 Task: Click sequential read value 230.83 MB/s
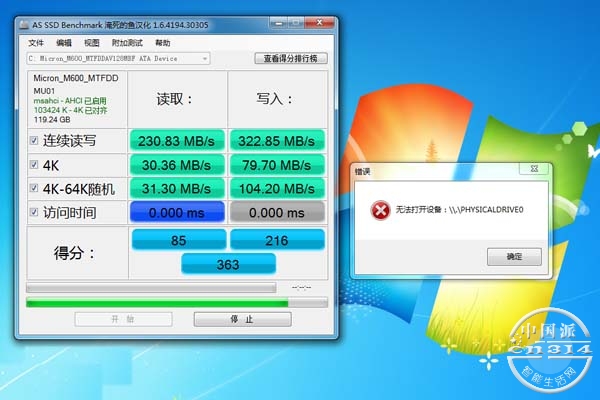tap(177, 141)
